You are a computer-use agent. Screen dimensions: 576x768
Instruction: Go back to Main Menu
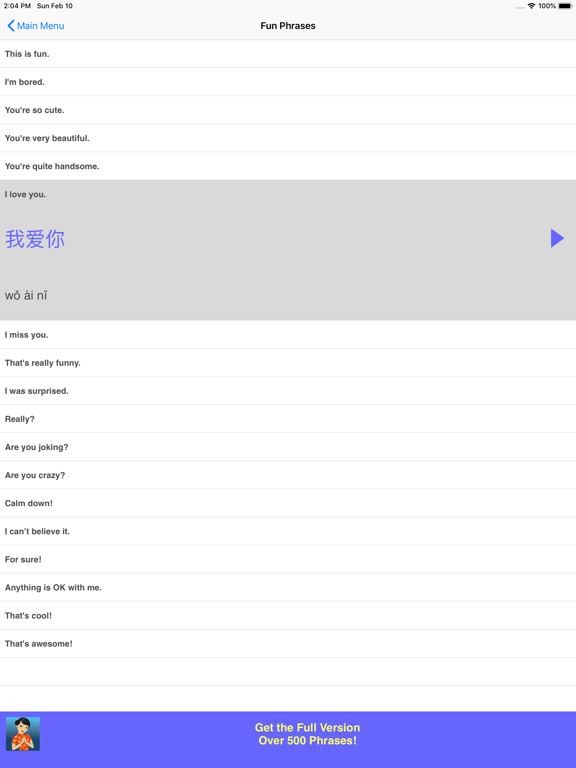(x=36, y=26)
